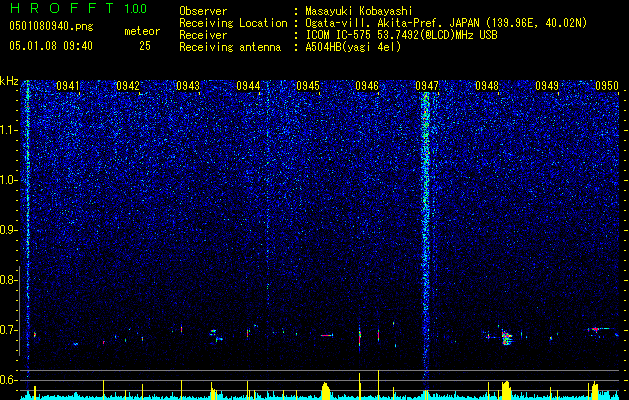Click the gray frequency range bar beside 0.7 kHz
The width and height of the screenshot is (629, 400).
(19, 310)
